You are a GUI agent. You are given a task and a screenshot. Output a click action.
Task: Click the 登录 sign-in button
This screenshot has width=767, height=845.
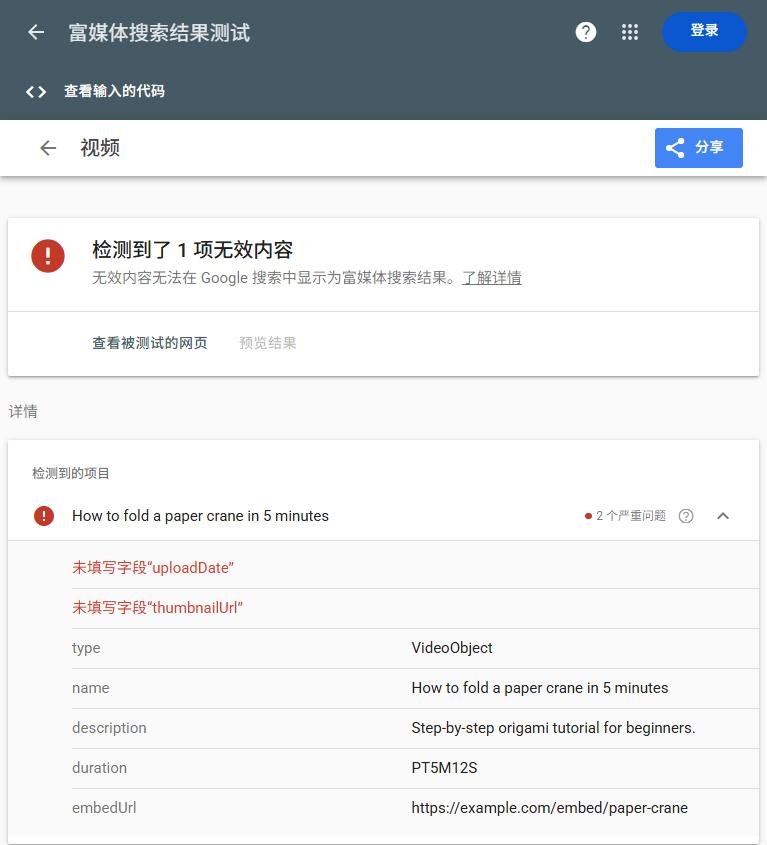704,32
